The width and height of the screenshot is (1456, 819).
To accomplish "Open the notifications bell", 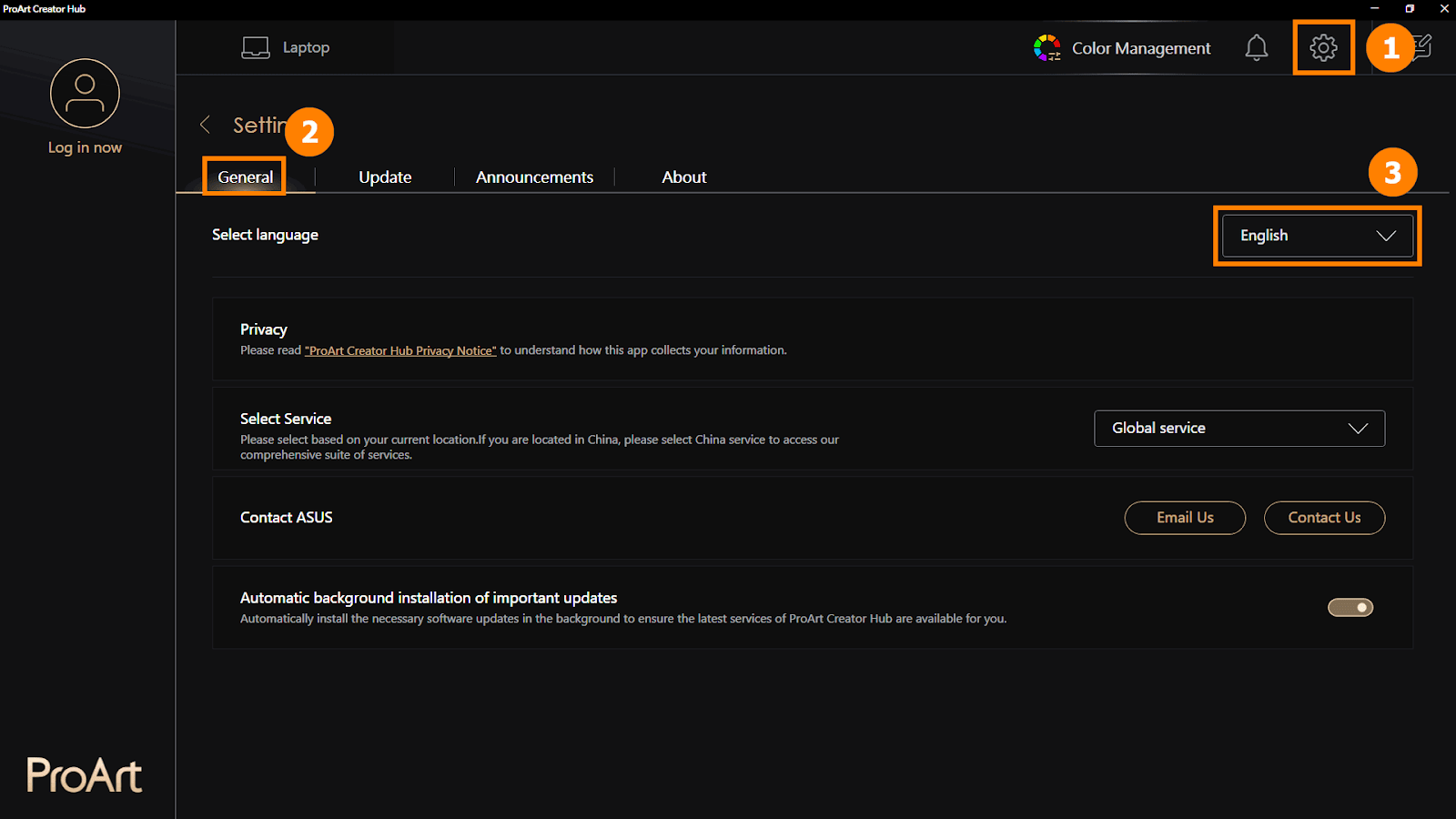I will [1257, 47].
